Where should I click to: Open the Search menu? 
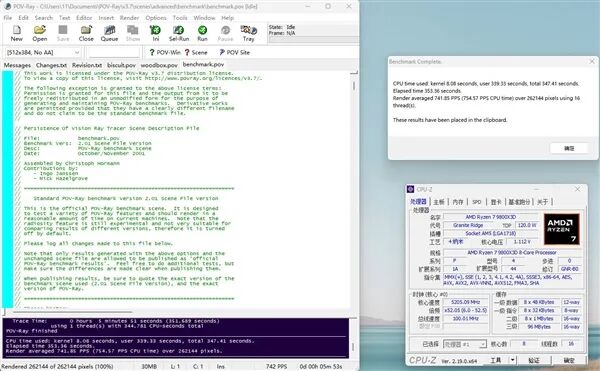44,18
